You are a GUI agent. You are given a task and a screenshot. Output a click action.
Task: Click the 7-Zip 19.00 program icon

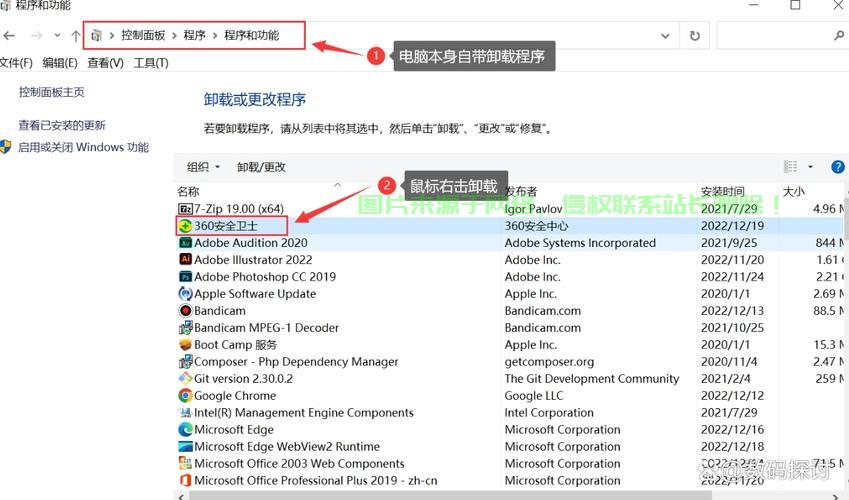click(x=185, y=209)
